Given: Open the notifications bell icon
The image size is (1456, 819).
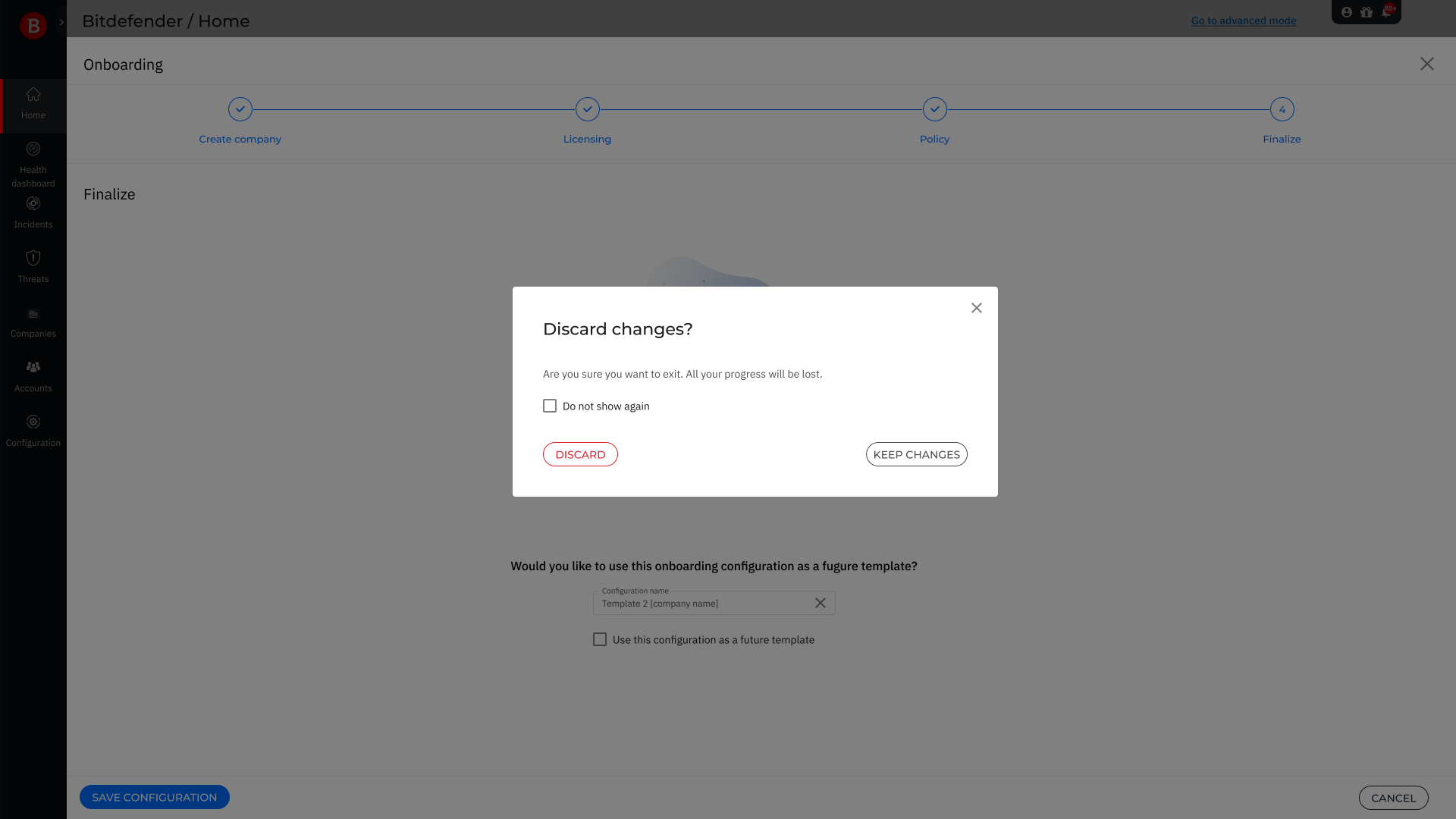Looking at the screenshot, I should point(1386,11).
